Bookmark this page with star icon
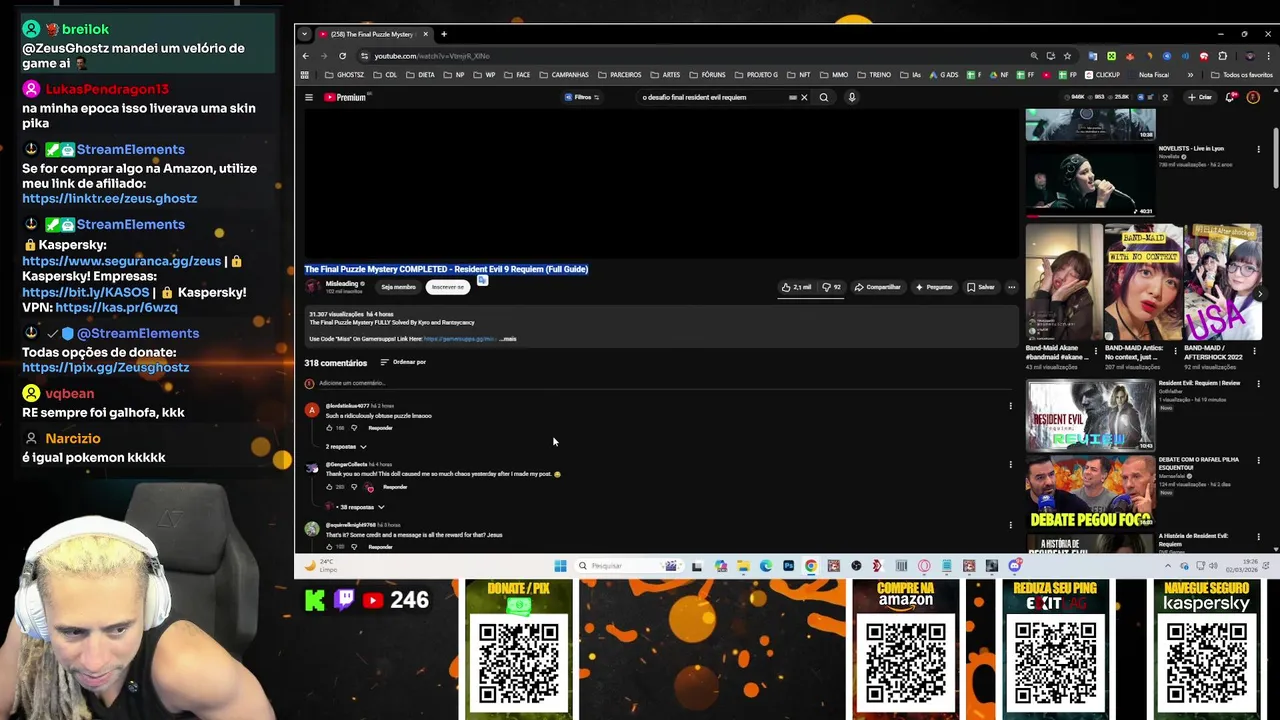Screen dimensions: 1280x720 click(x=1067, y=56)
